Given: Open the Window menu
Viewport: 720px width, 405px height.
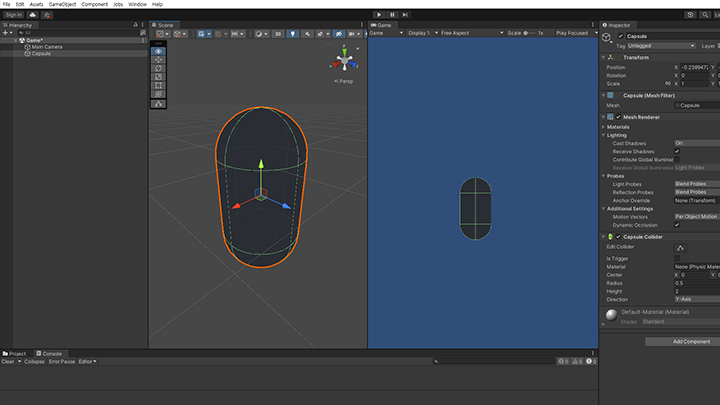Looking at the screenshot, I should 137,4.
